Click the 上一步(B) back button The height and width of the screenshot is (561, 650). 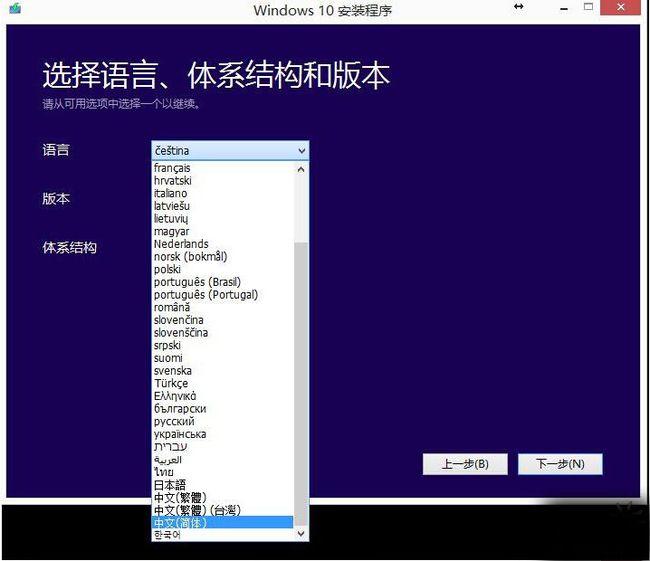pos(465,464)
